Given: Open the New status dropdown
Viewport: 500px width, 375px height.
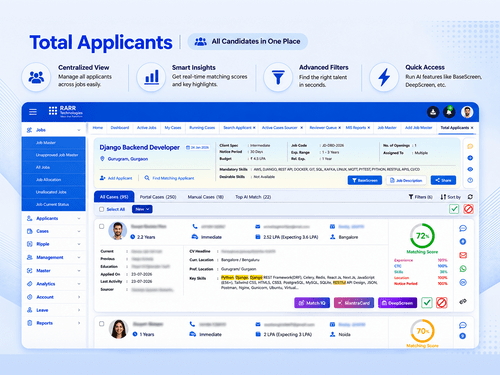Looking at the screenshot, I should click(x=142, y=209).
